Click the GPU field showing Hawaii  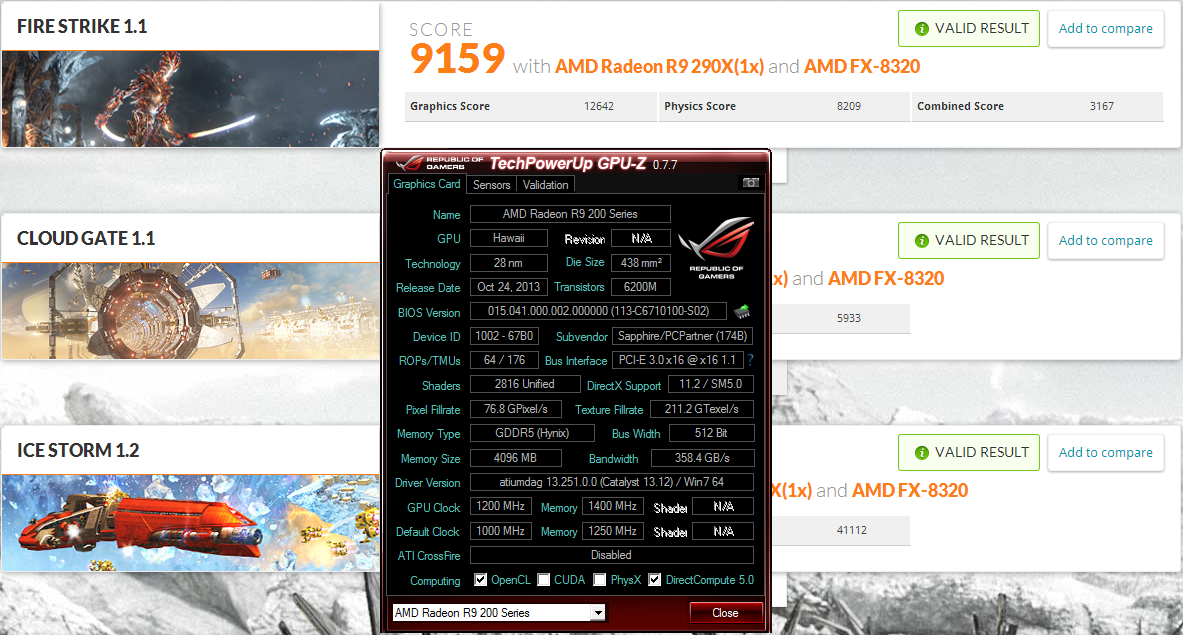click(x=509, y=238)
